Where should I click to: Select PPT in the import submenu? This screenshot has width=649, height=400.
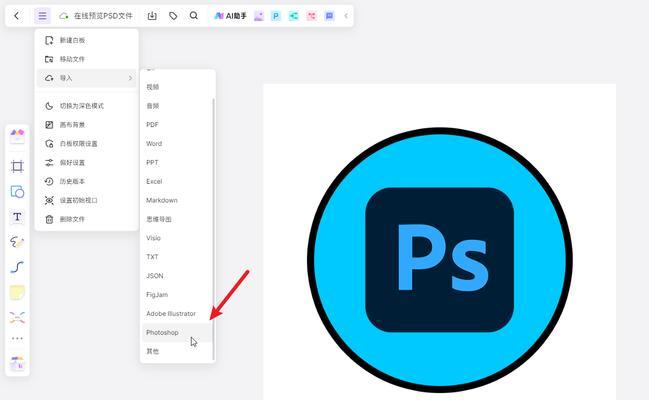tap(177, 163)
